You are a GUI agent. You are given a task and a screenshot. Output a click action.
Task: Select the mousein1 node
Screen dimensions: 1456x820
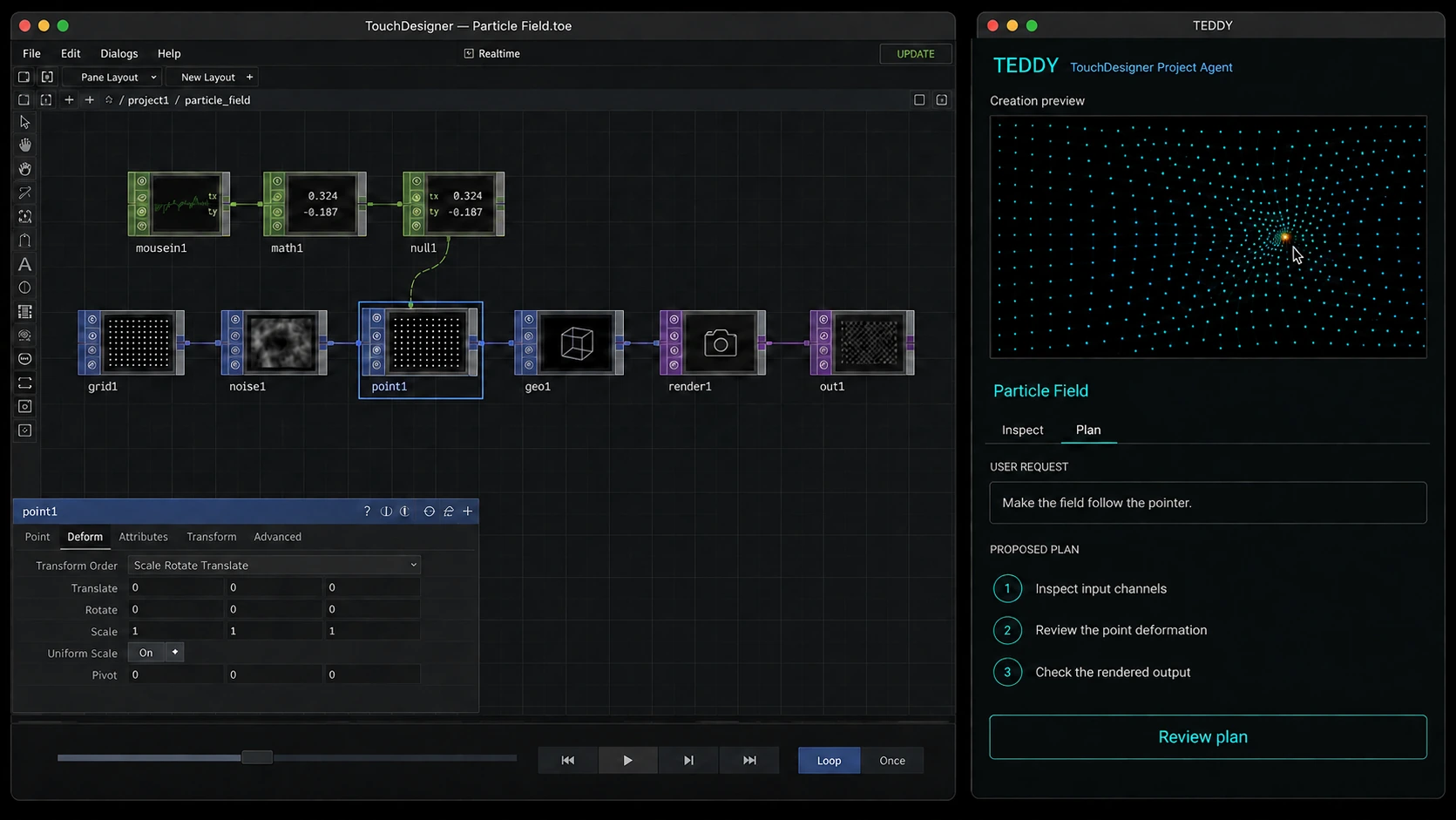179,204
